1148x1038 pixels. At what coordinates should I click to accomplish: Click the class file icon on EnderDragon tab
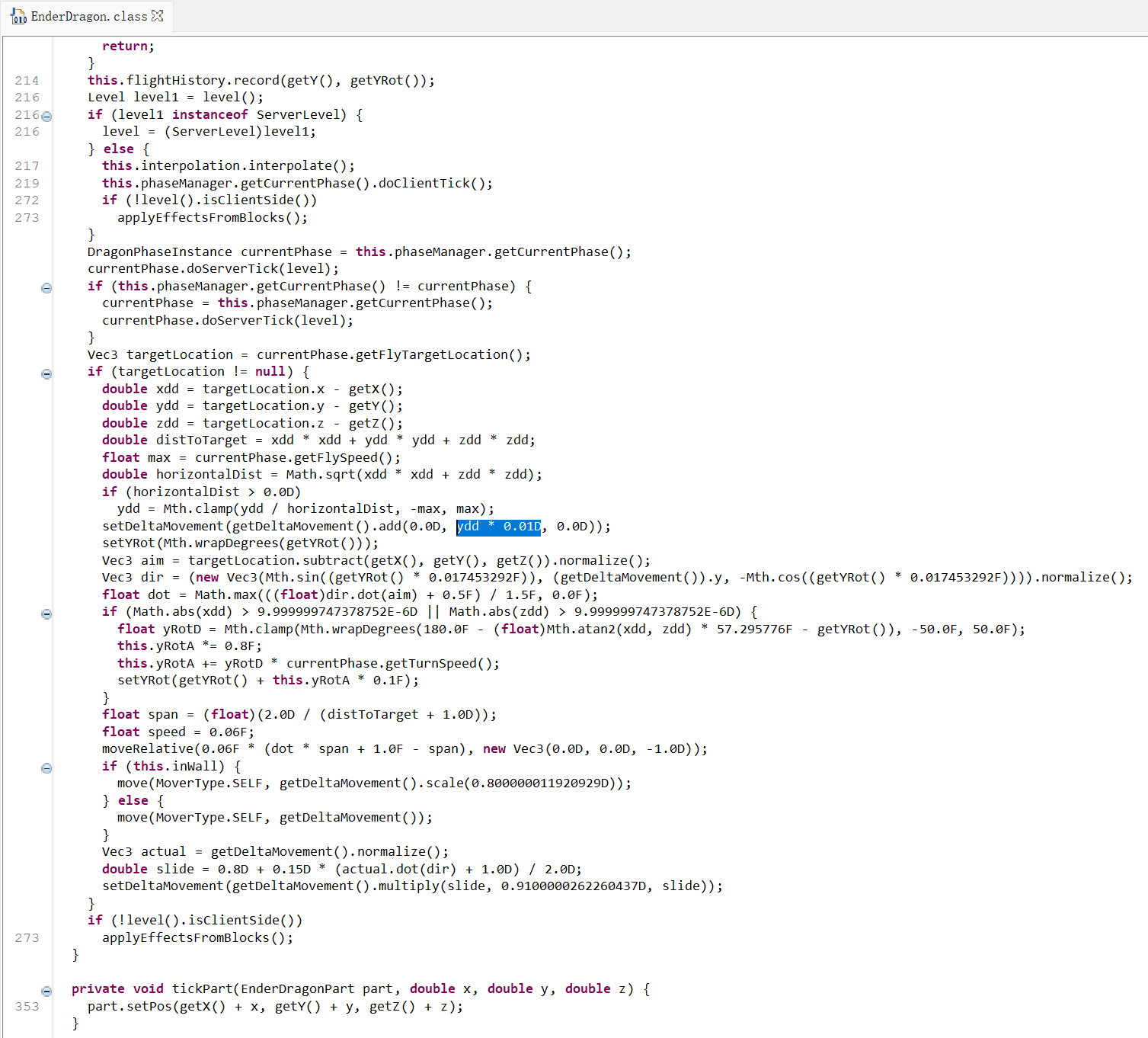pyautogui.click(x=18, y=16)
